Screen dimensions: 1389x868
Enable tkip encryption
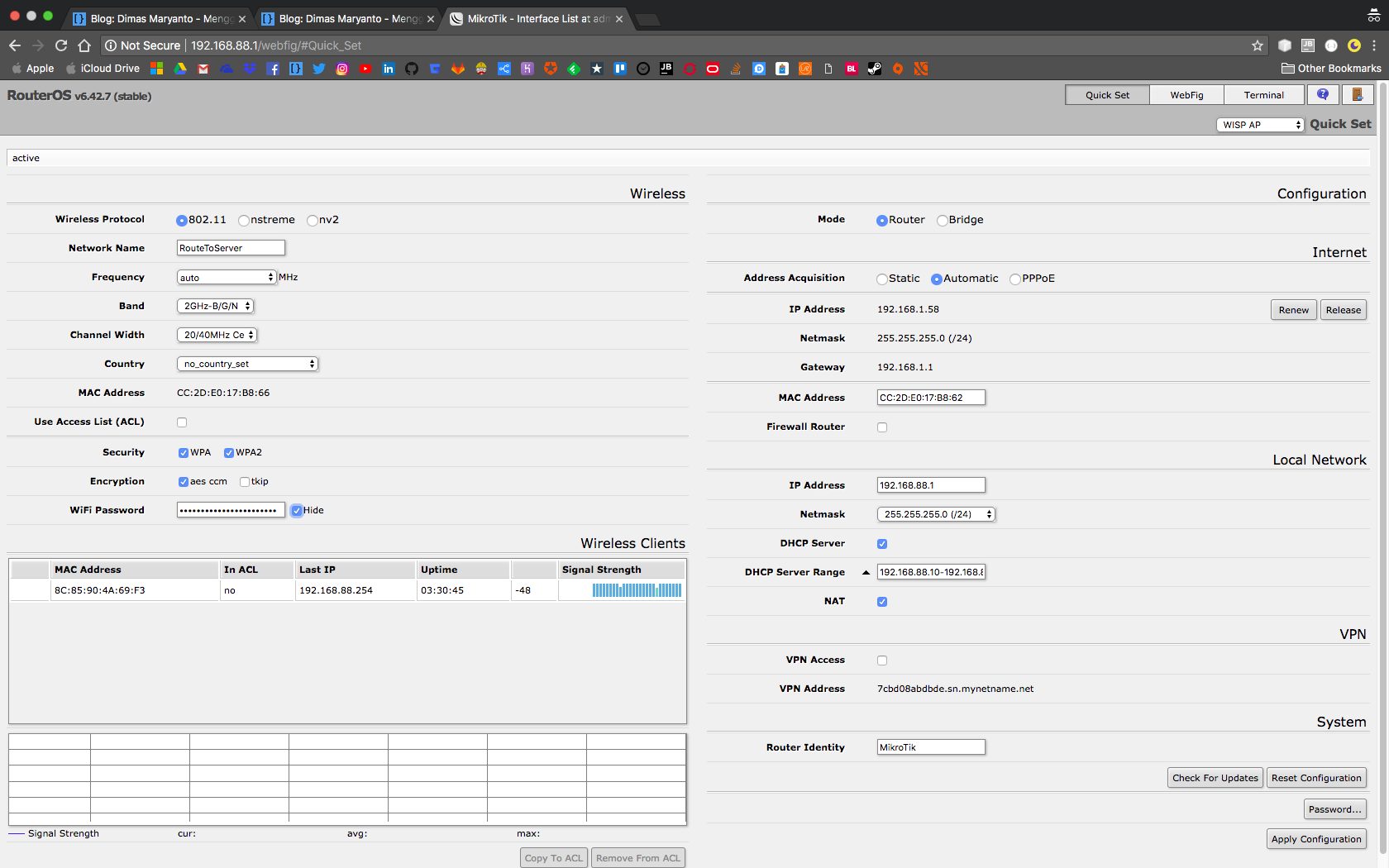245,482
